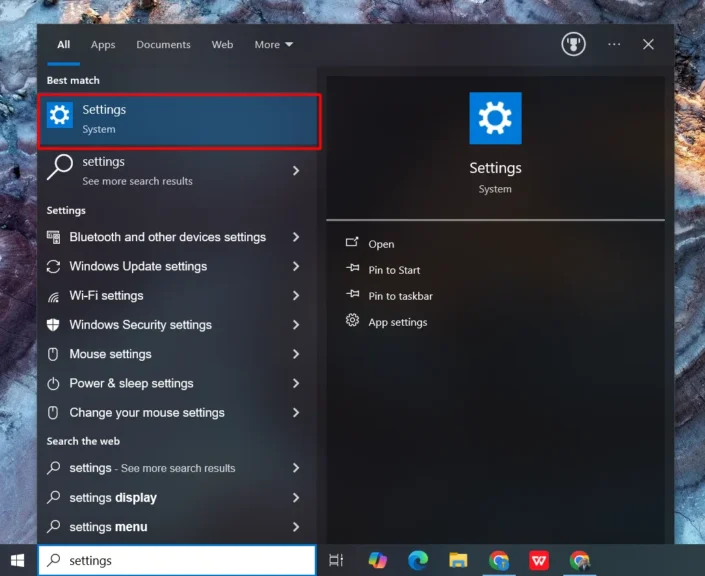Screen dimensions: 705x576
Task: Expand chevron for 'settings display' suggestion
Action: pyautogui.click(x=296, y=498)
